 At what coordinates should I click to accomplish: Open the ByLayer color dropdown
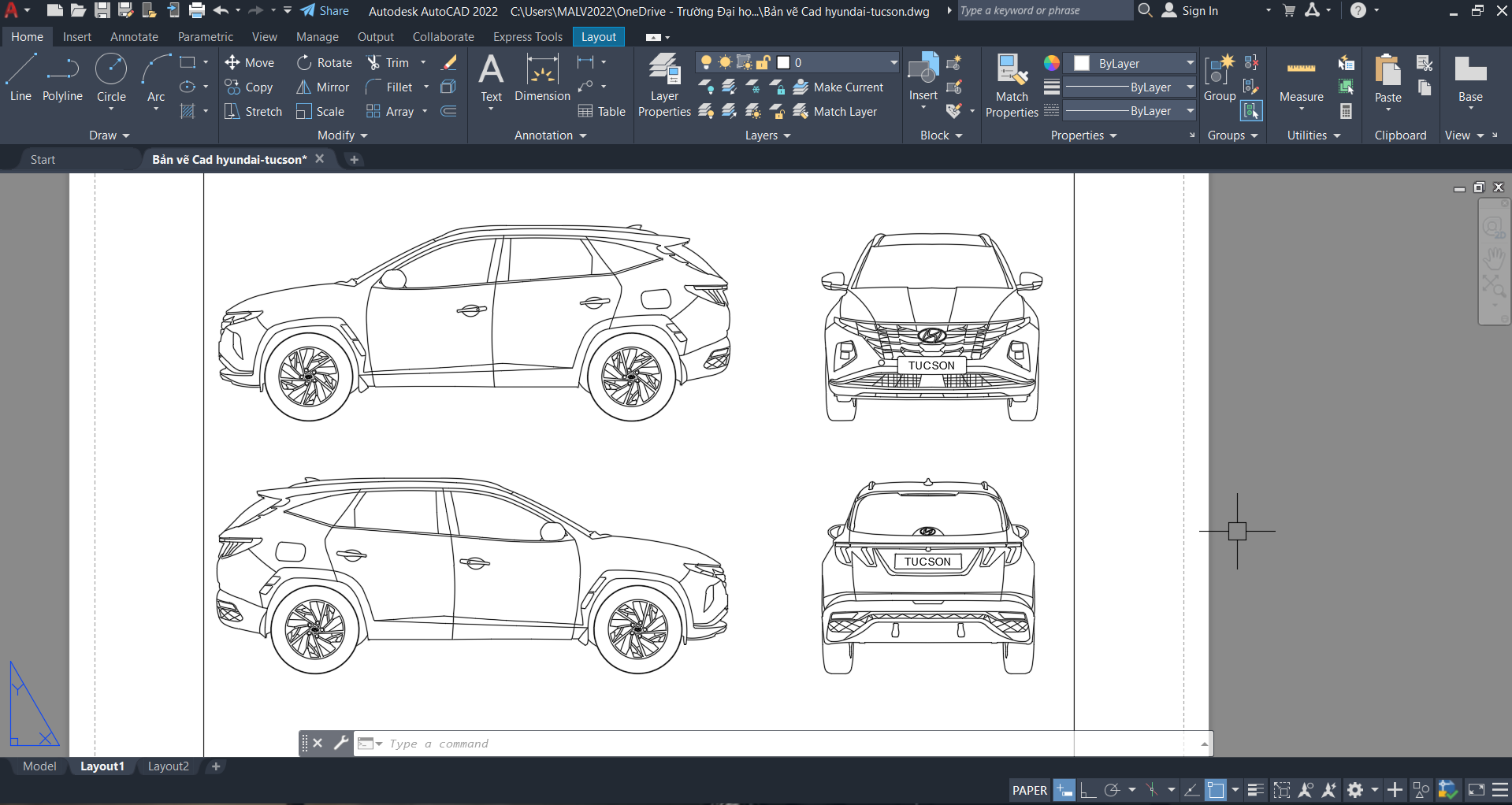1189,64
